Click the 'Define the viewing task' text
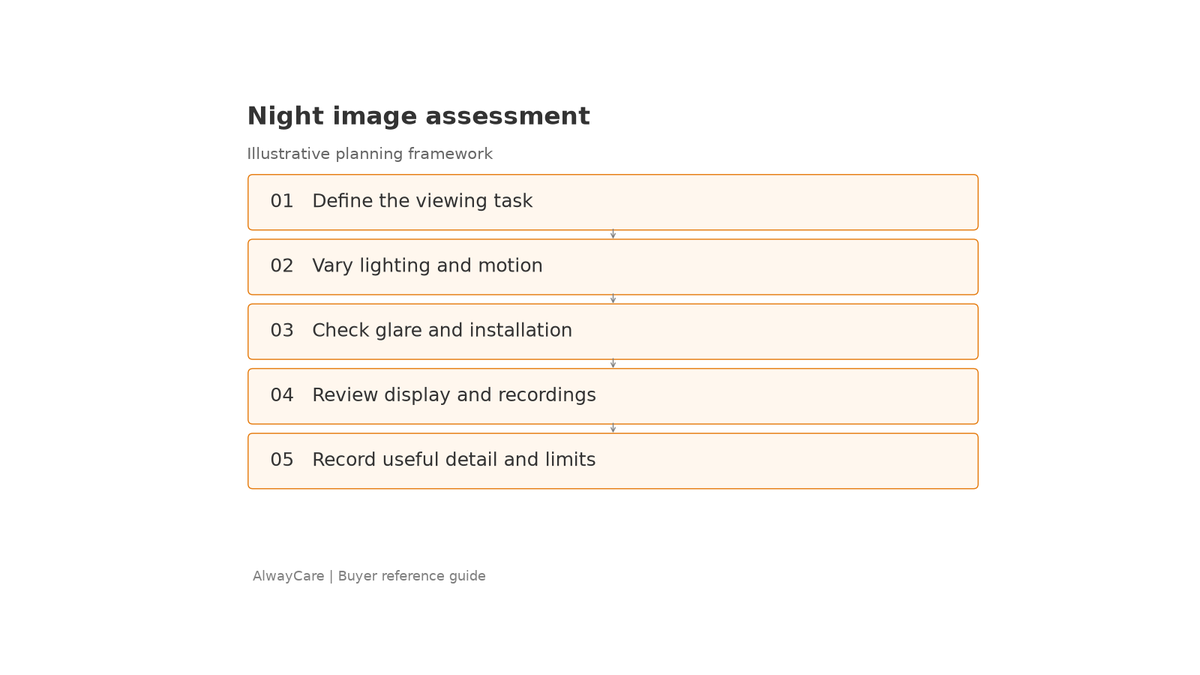Image resolution: width=1200 pixels, height=675 pixels. 422,202
